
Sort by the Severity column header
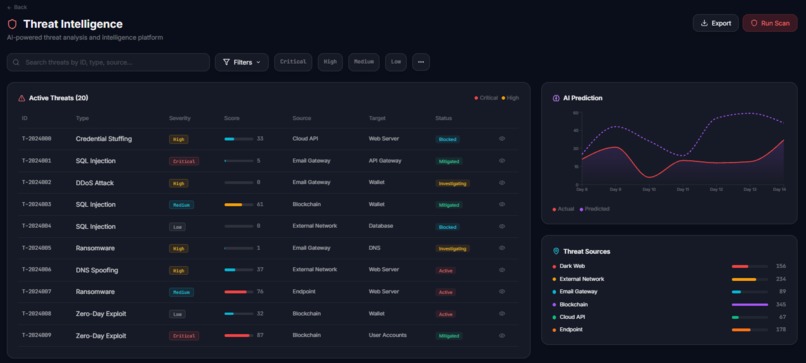pyautogui.click(x=180, y=118)
